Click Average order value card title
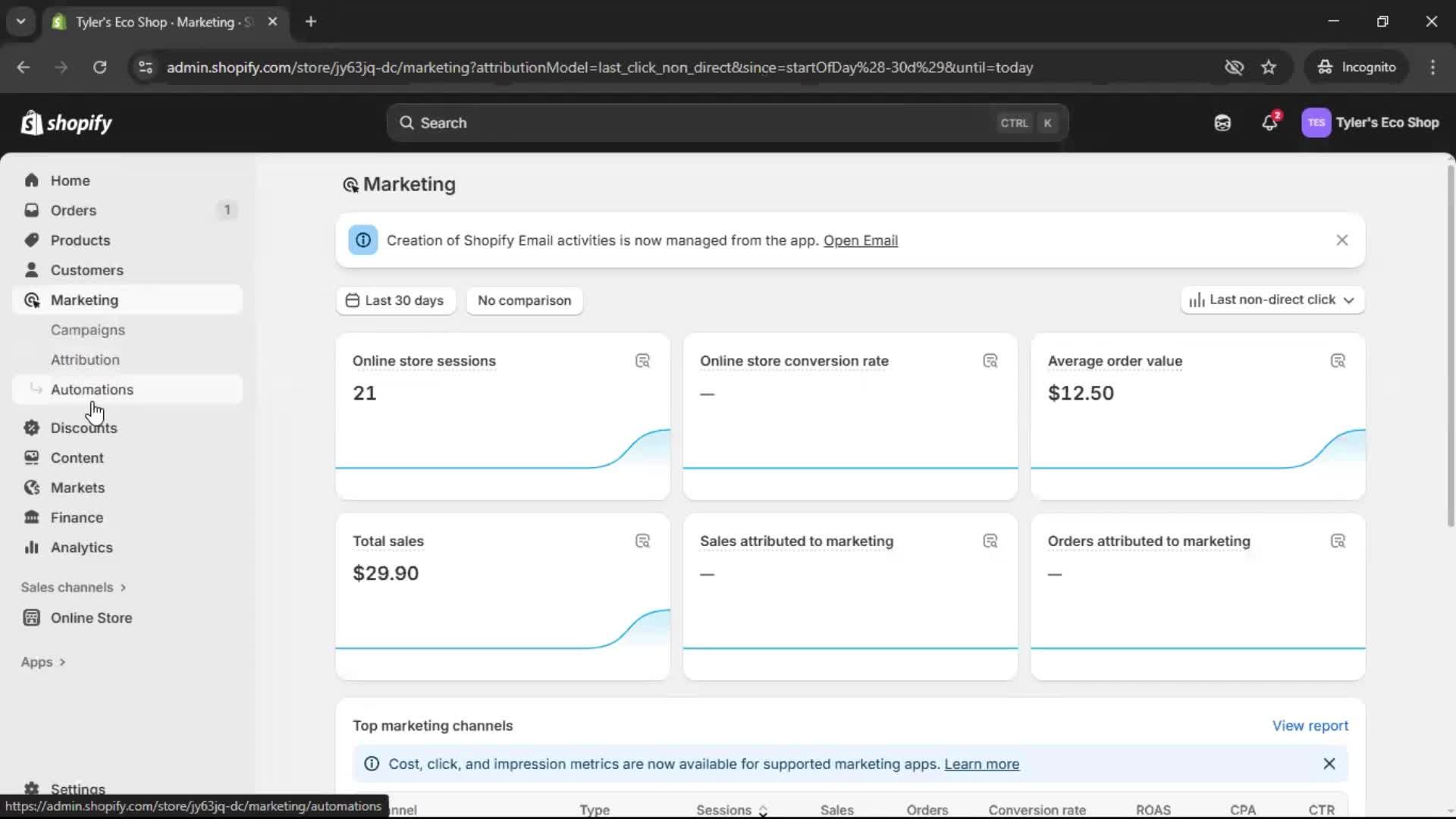 (x=1115, y=361)
